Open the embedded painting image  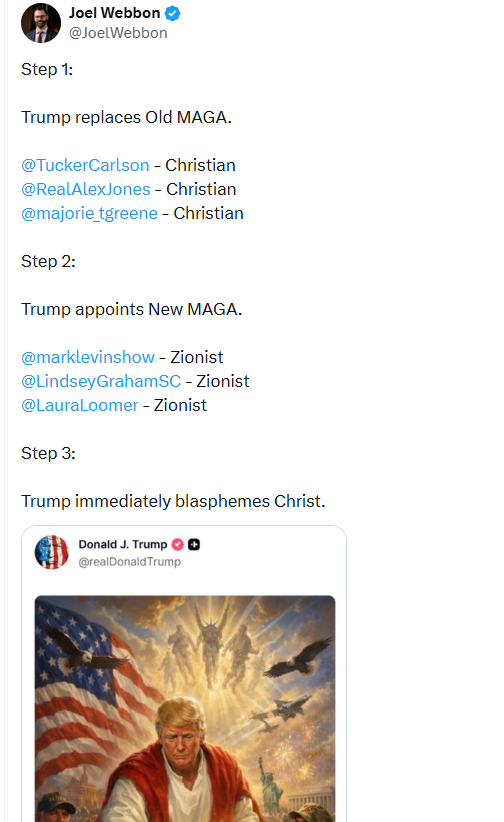(x=185, y=709)
